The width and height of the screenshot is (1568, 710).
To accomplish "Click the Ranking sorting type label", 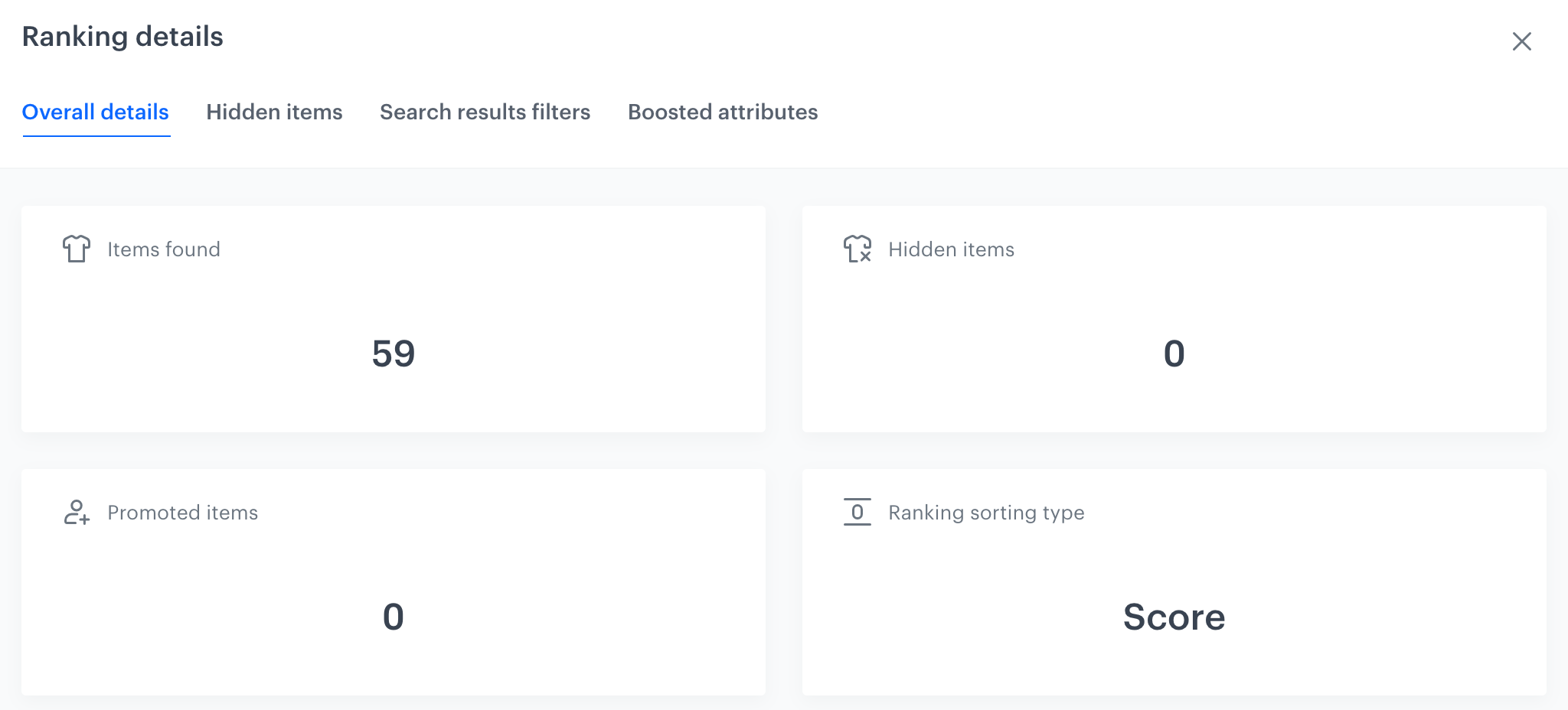I will (986, 513).
